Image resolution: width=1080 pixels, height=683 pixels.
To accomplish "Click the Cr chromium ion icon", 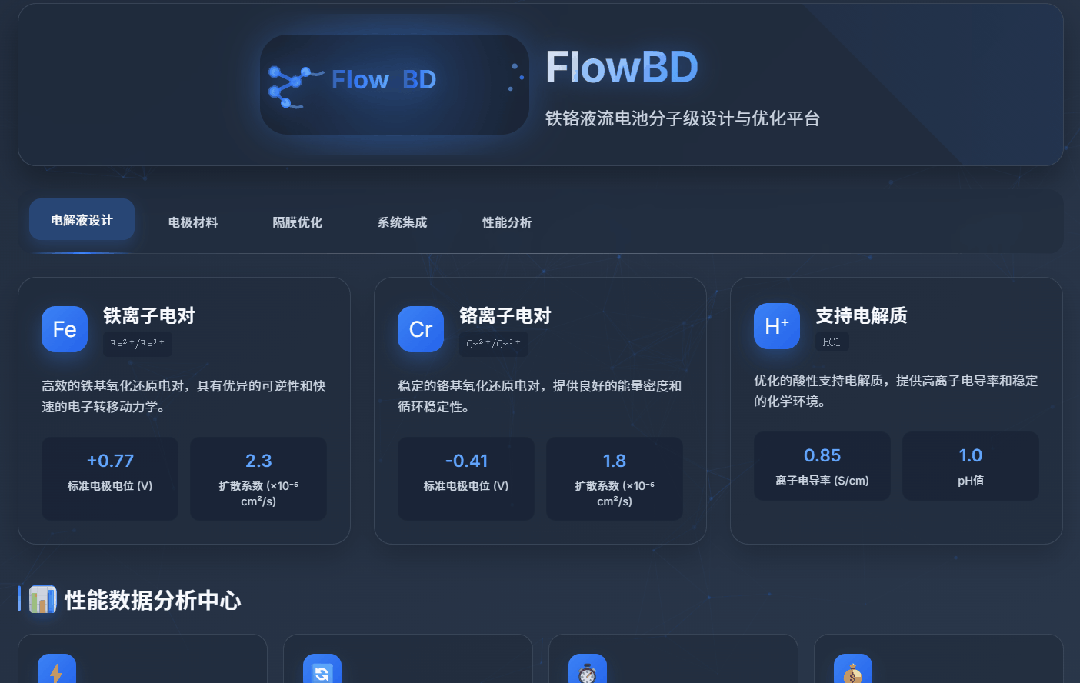I will [x=421, y=329].
